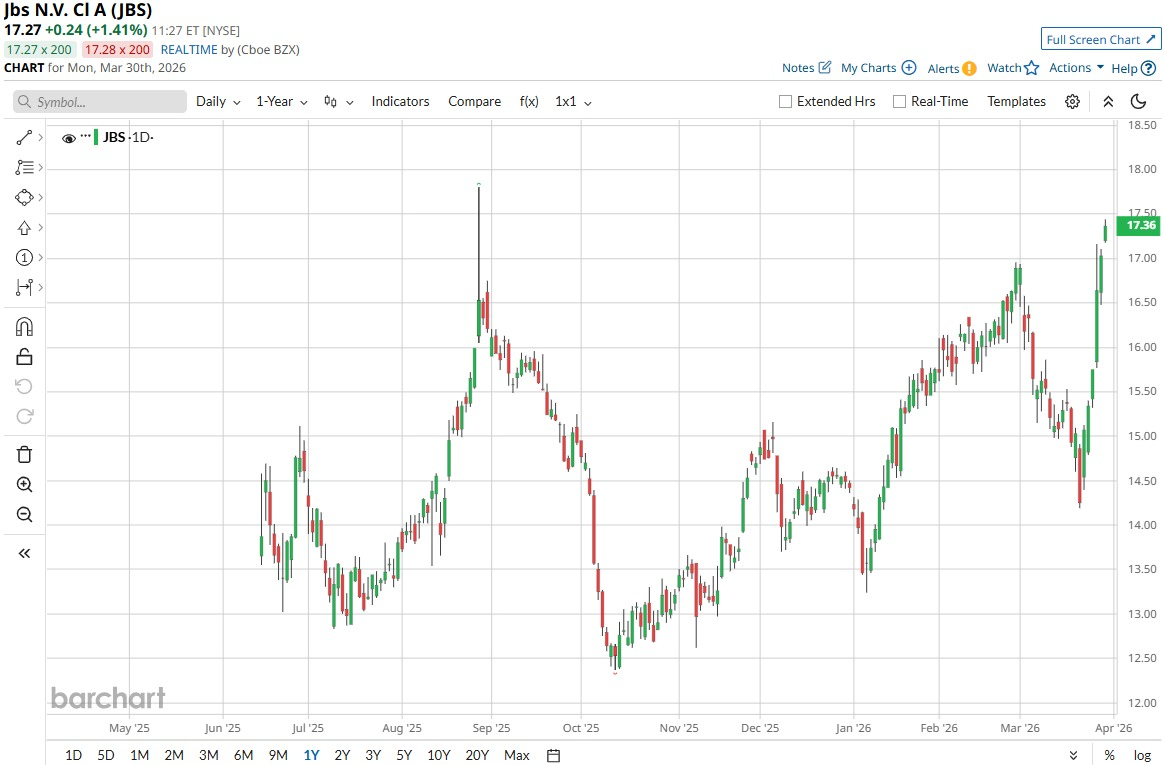This screenshot has height=765, width=1164.
Task: Select the price range measure tool
Action: [24, 287]
